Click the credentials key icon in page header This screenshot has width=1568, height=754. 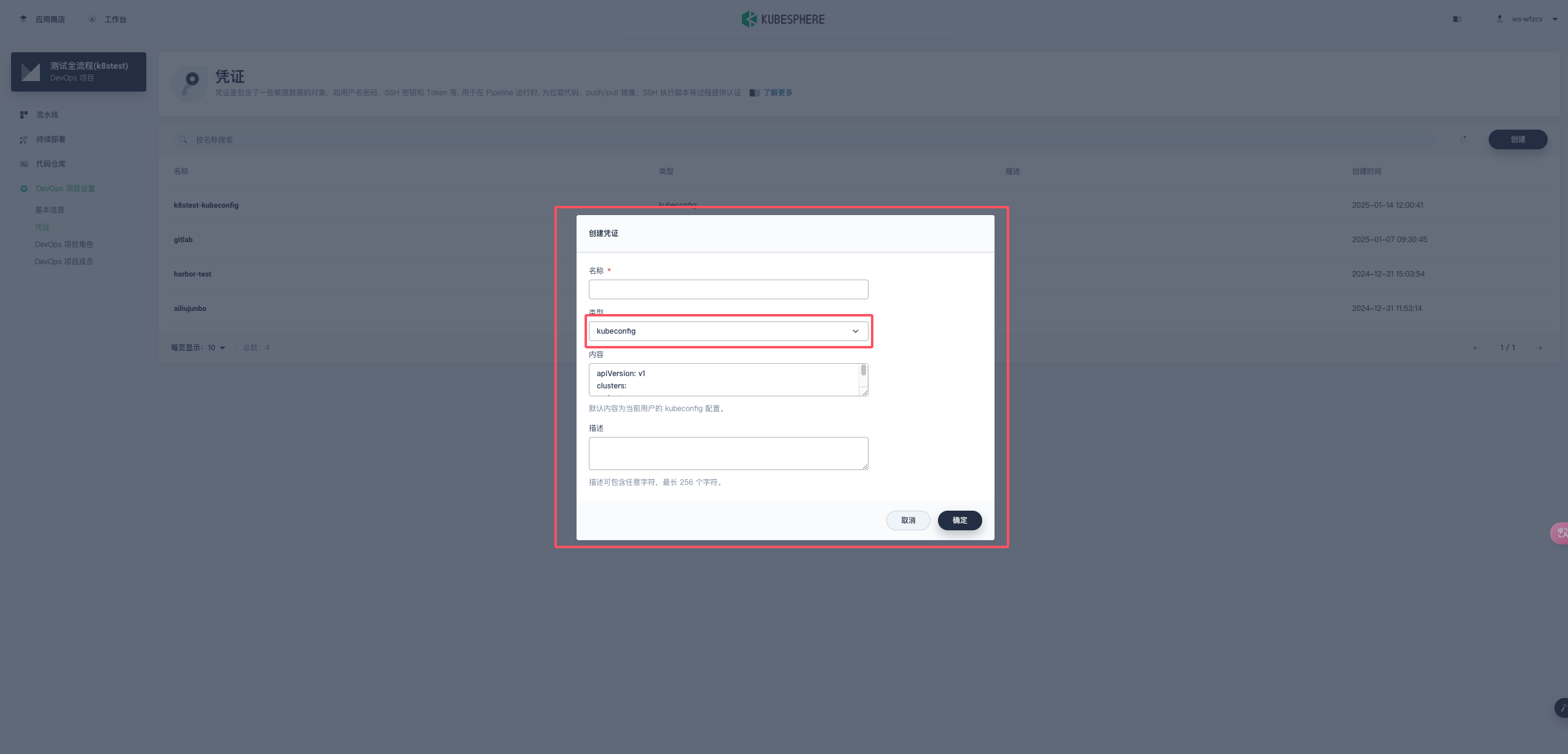(190, 84)
